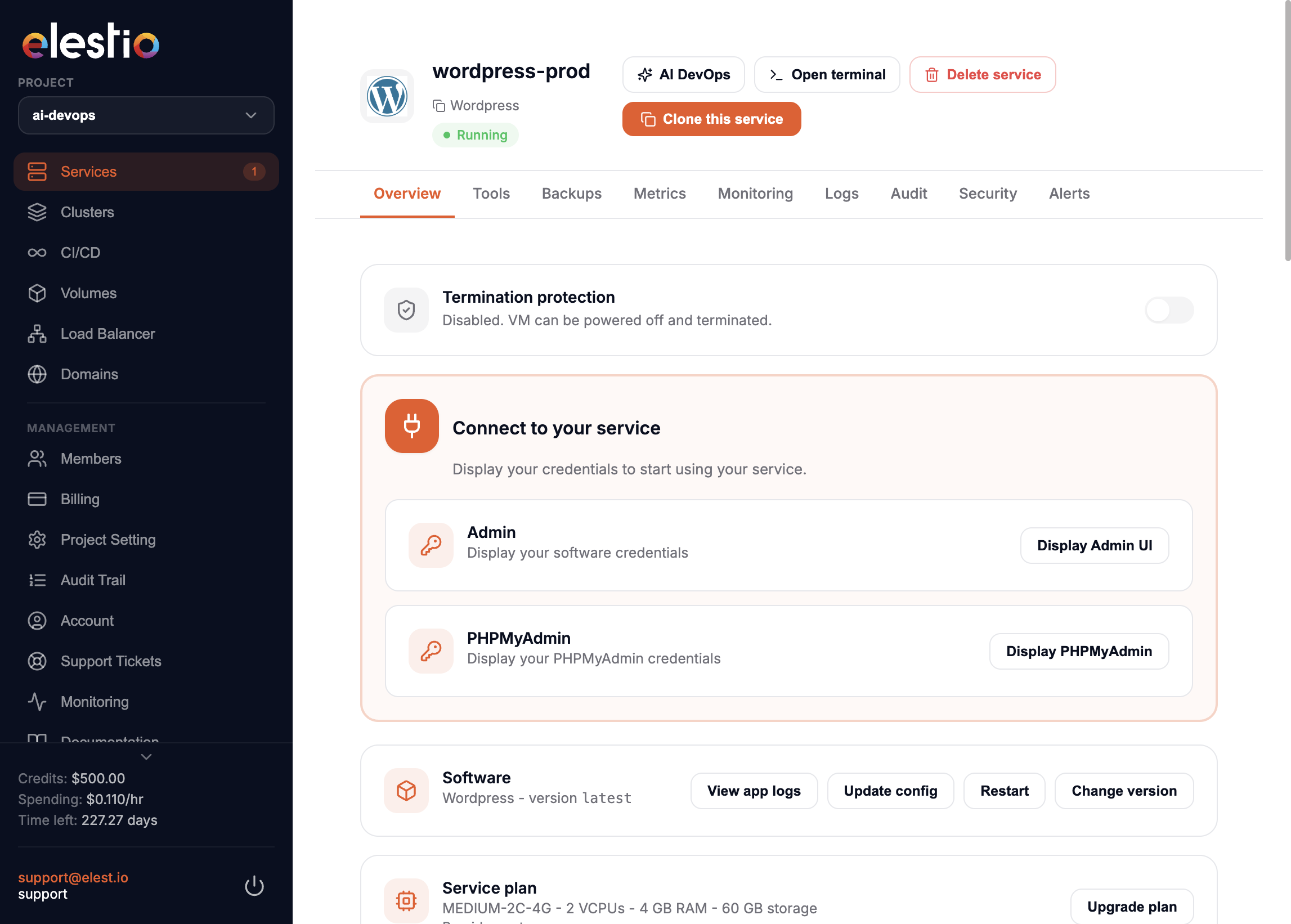Open the Members people icon
Viewport: 1291px width, 924px height.
(x=37, y=459)
